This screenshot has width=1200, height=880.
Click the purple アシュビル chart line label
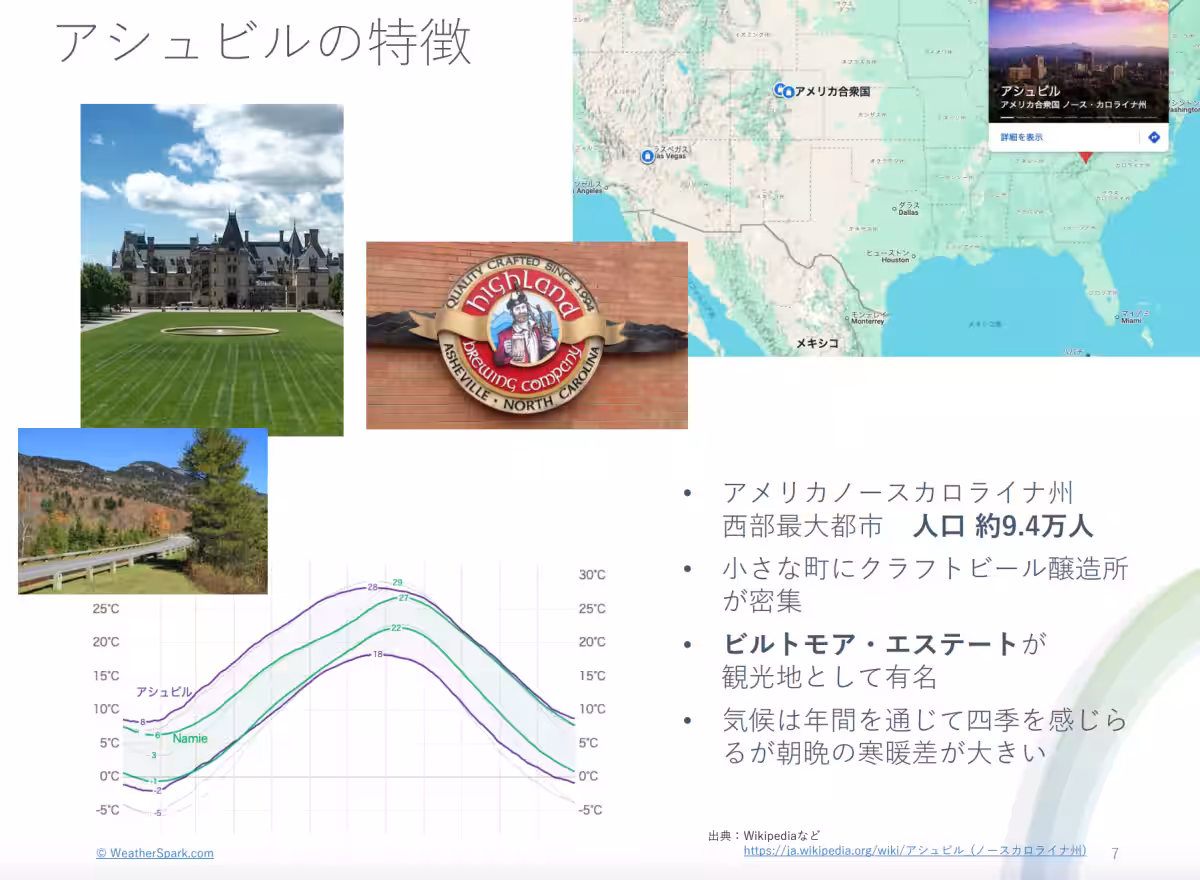click(164, 691)
